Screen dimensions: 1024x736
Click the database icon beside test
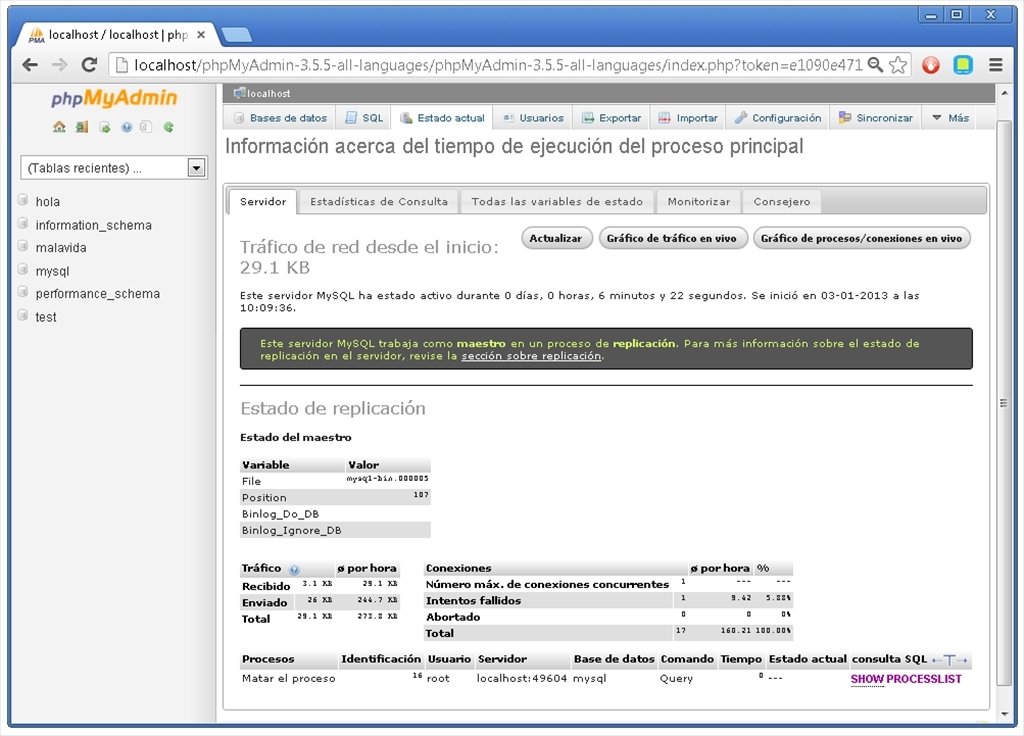(x=23, y=315)
